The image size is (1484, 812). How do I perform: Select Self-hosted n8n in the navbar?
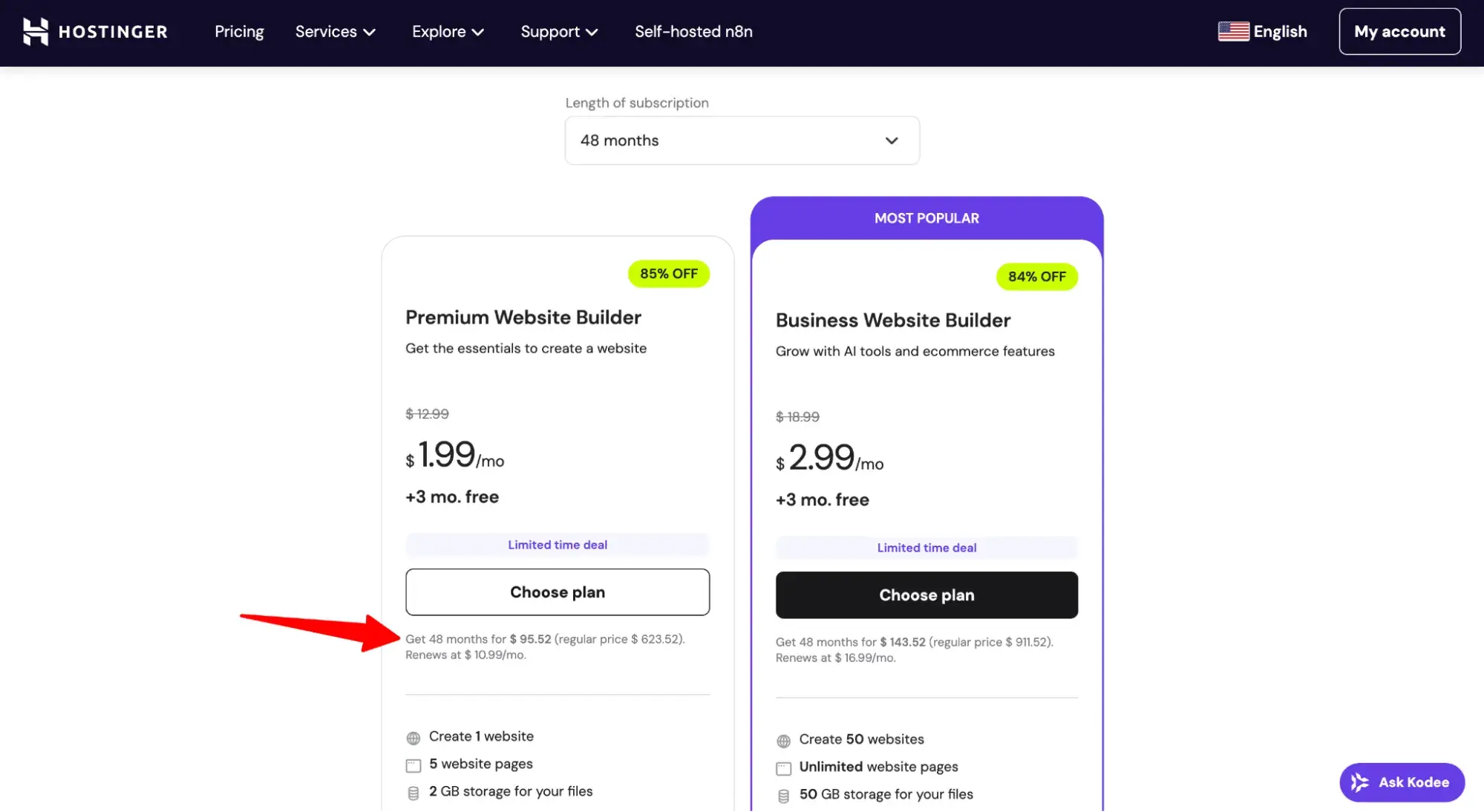[x=693, y=31]
